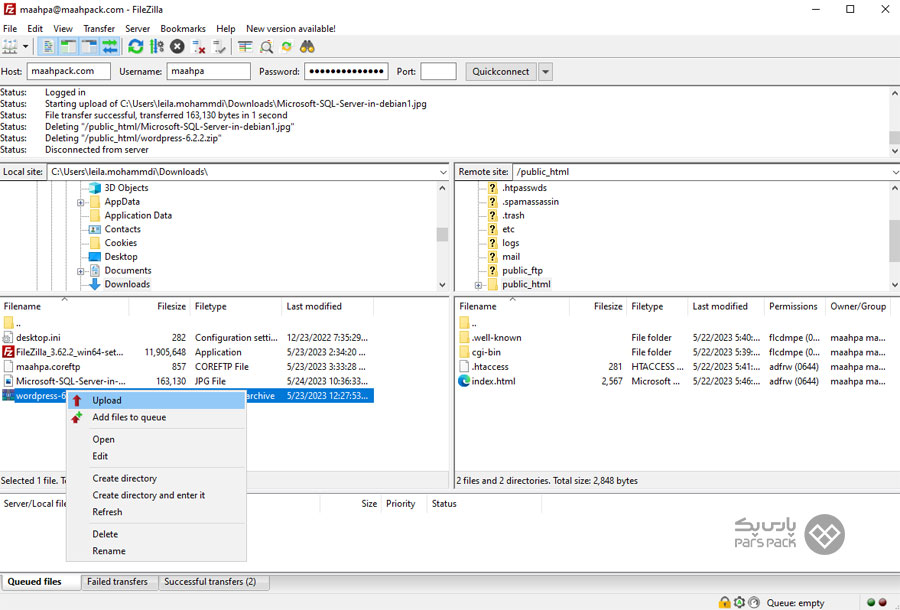Select the index.html Edge file icon
This screenshot has height=610, width=900.
(x=464, y=380)
